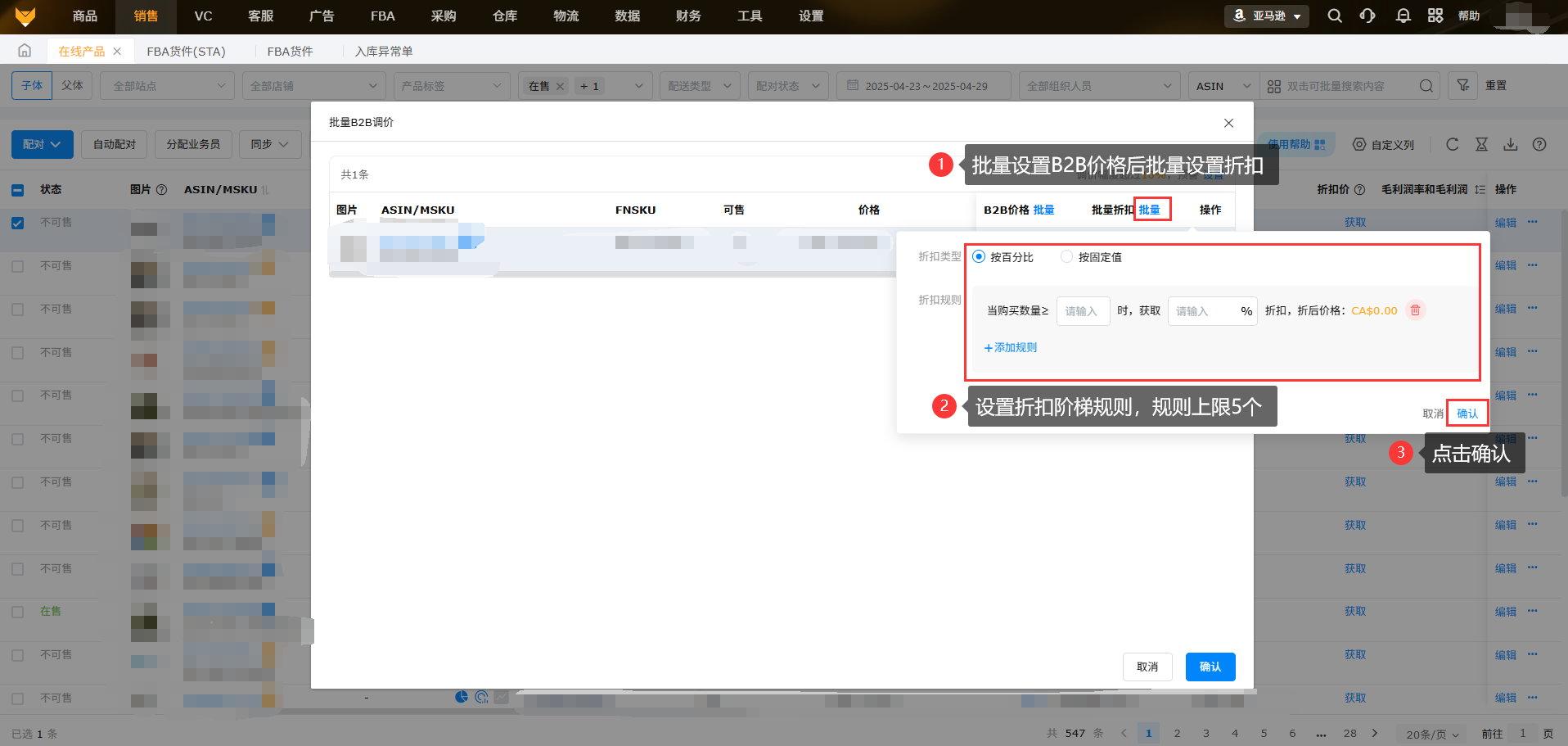Click the 重置 filter reset button
Screen dimensions: 1568x746
(1496, 85)
